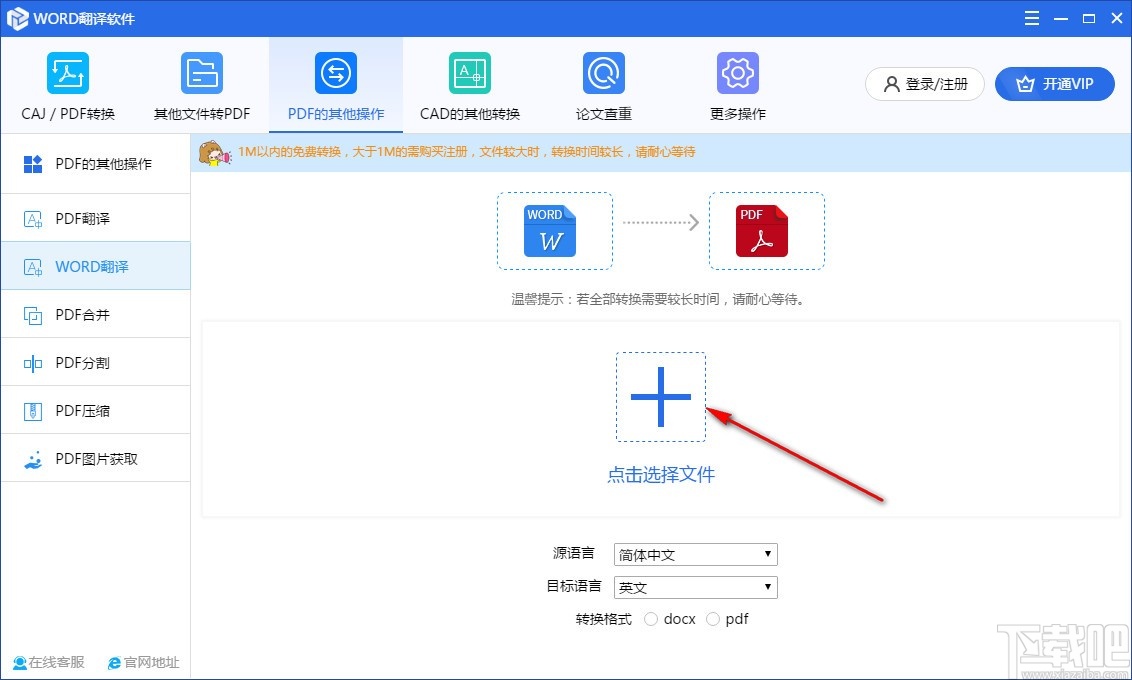Choose pdf as the conversion format
This screenshot has height=680, width=1132.
click(713, 619)
